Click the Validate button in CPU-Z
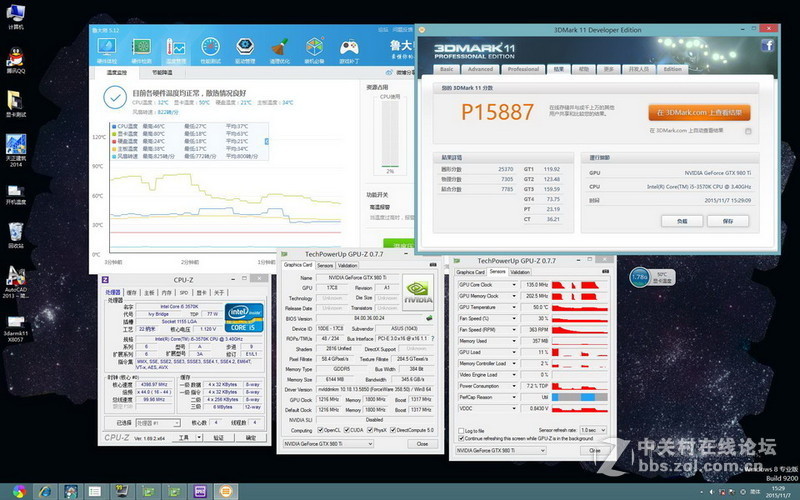 [x=218, y=438]
